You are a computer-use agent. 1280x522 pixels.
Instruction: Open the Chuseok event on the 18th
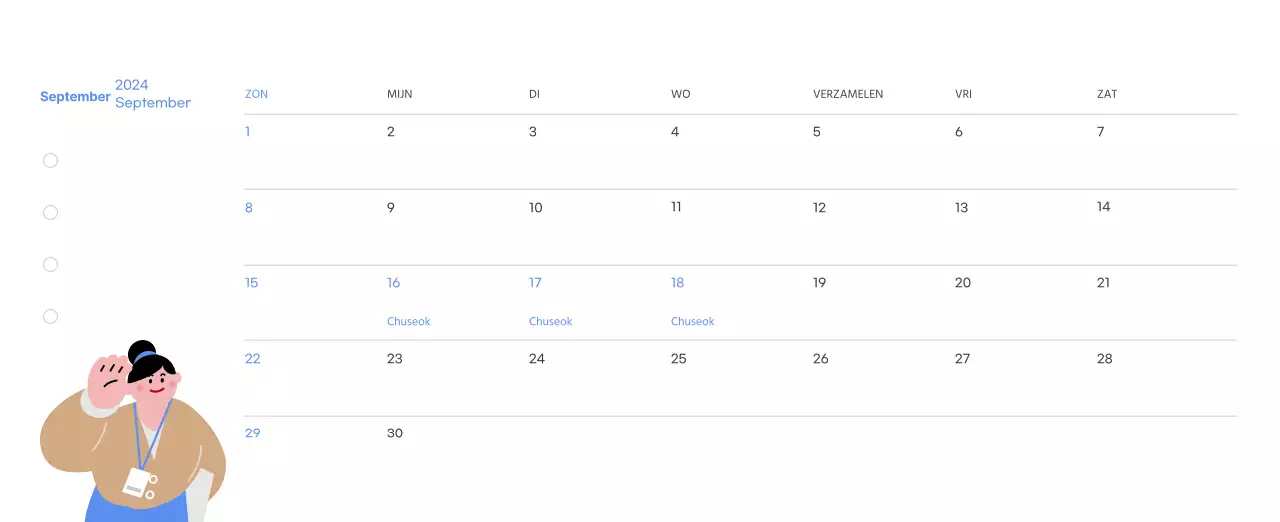pyautogui.click(x=693, y=322)
